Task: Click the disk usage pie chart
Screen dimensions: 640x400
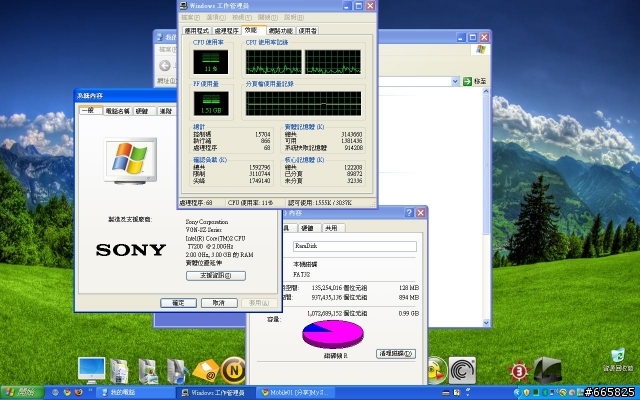Action: (x=333, y=334)
